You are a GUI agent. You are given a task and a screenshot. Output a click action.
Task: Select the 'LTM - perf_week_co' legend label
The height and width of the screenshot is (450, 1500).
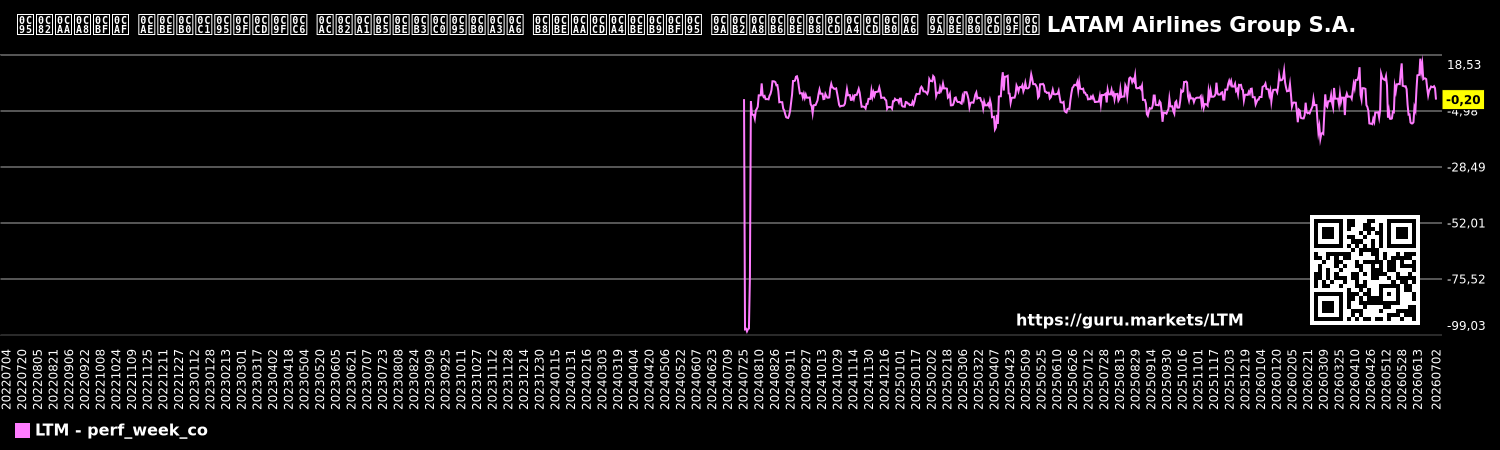(x=121, y=430)
